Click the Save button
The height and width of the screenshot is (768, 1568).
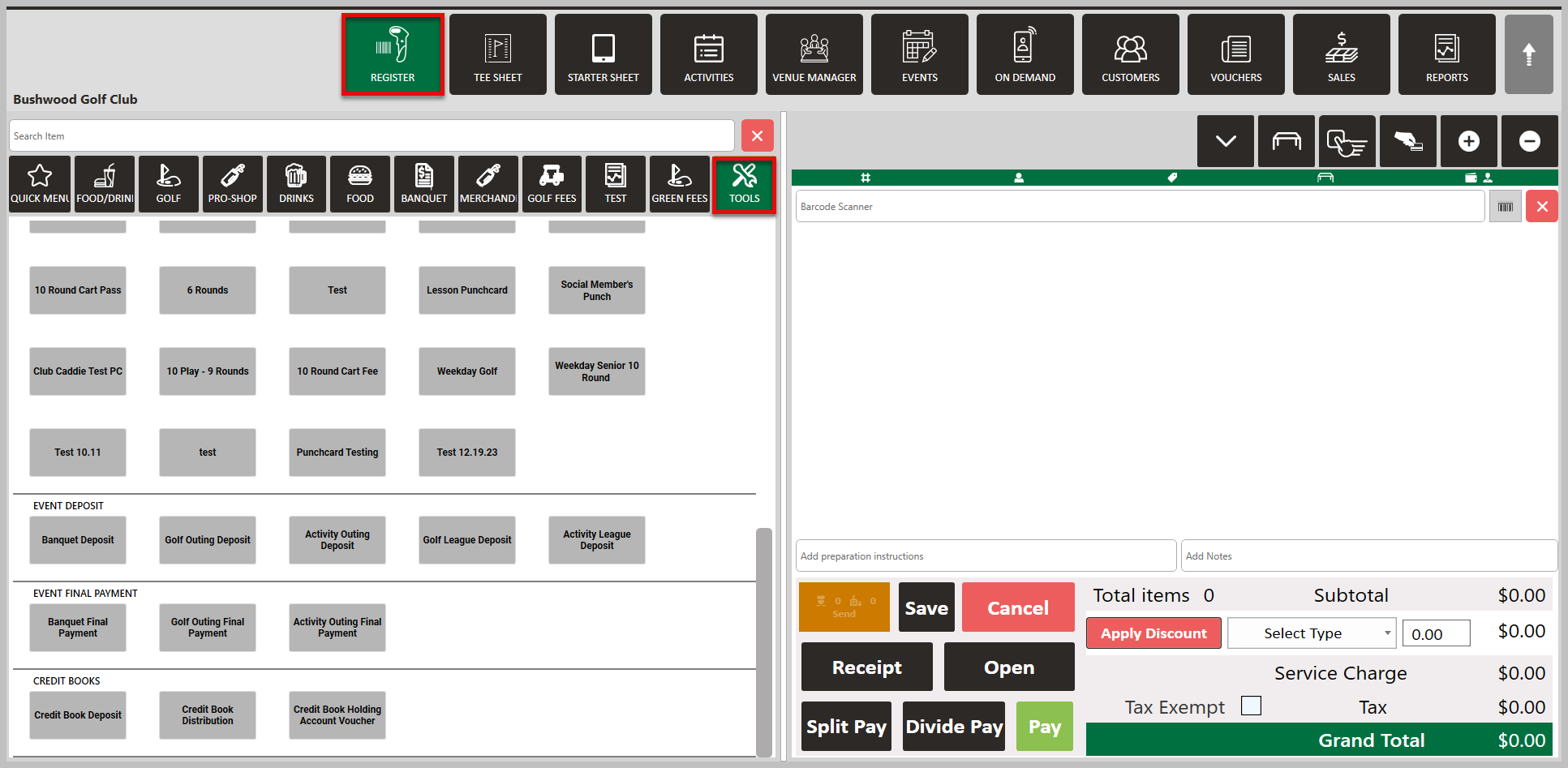pyautogui.click(x=926, y=607)
